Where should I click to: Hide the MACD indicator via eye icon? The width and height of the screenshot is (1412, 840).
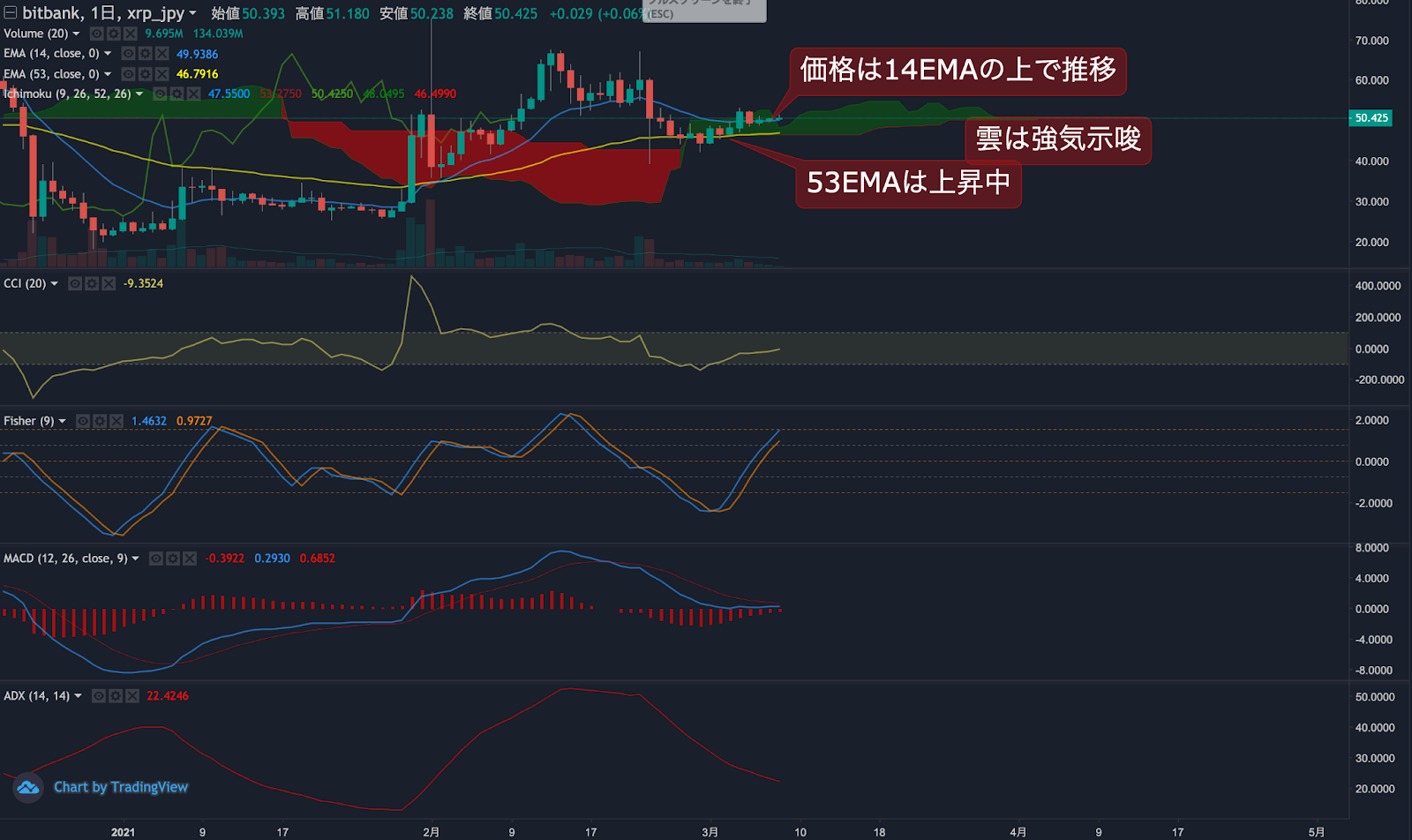coord(156,559)
